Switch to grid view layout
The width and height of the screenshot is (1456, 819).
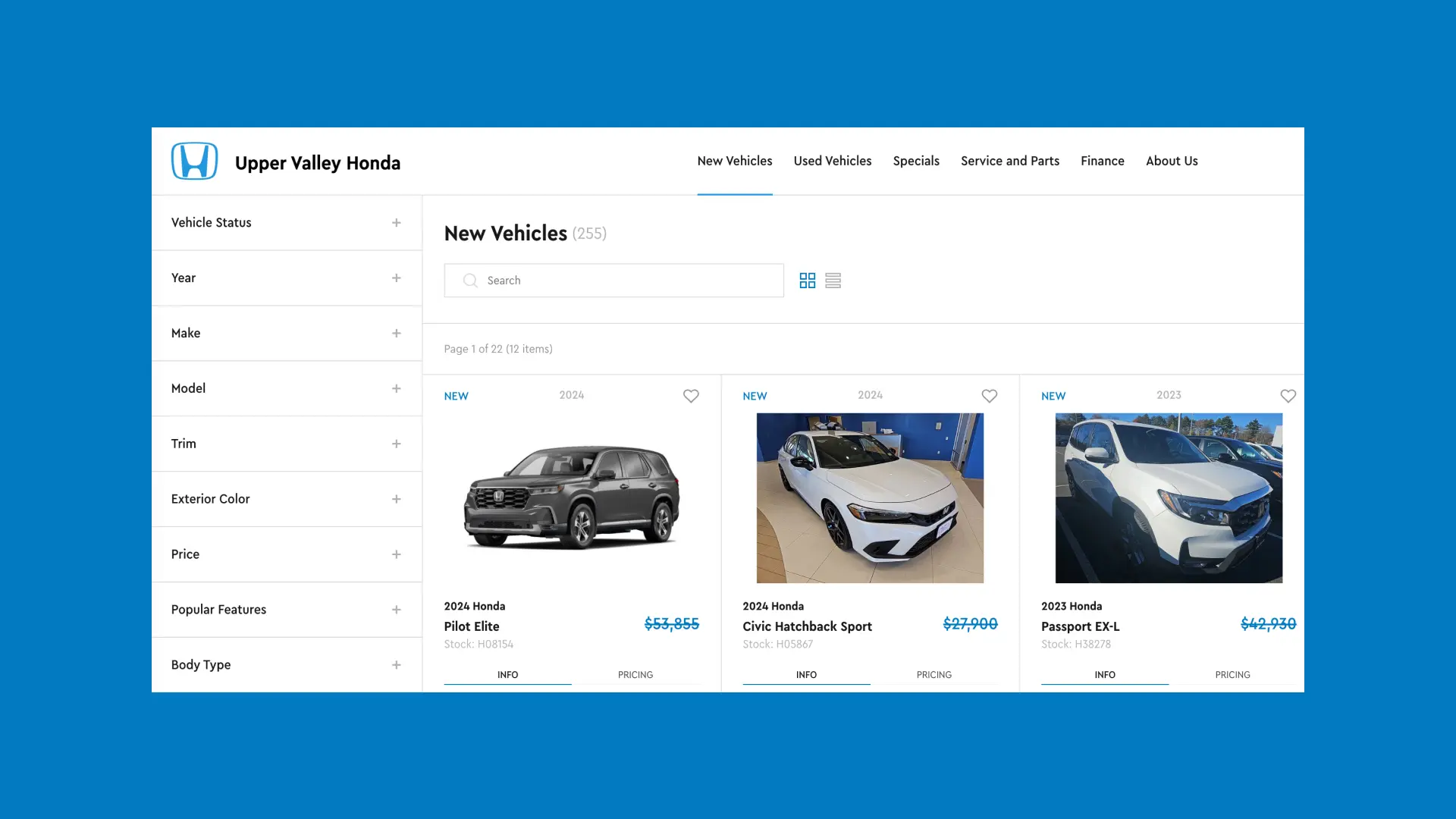click(808, 280)
